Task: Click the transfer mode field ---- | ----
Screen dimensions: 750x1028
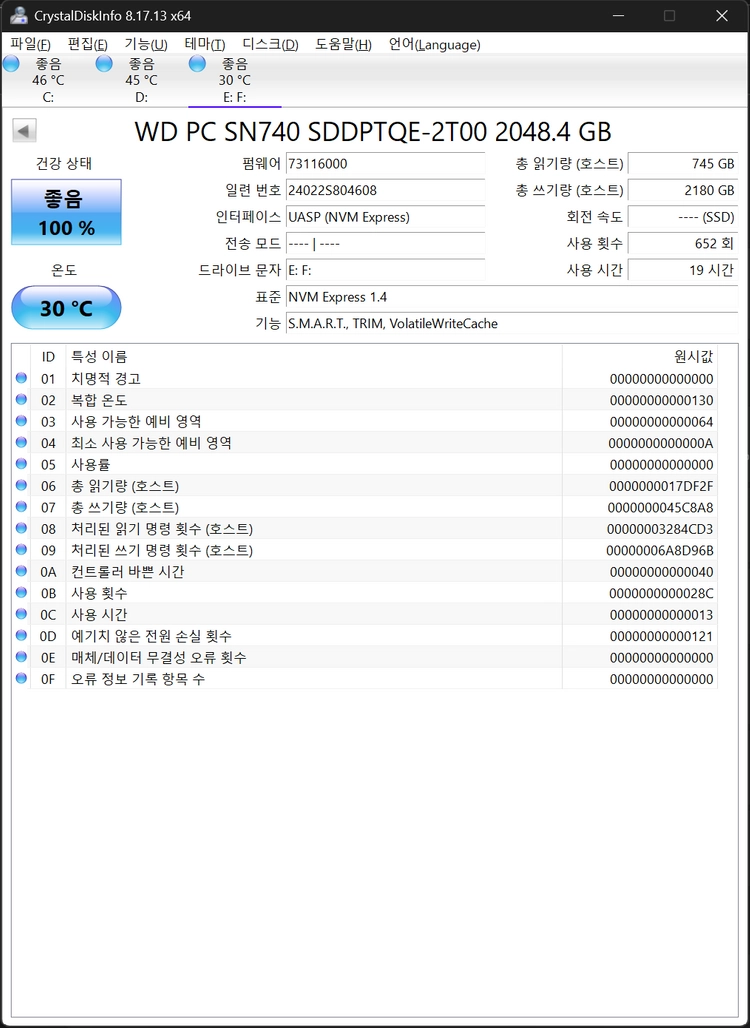Action: 385,244
